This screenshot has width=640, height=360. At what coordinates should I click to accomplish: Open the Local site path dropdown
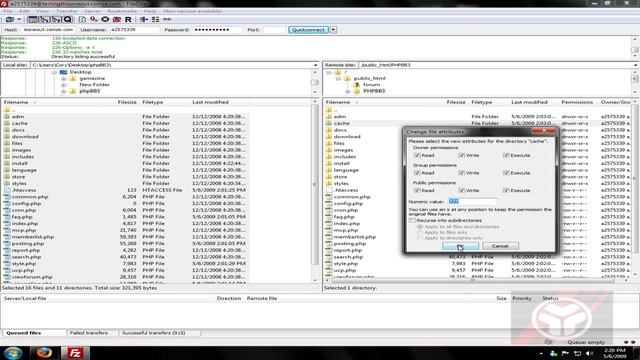(x=316, y=65)
